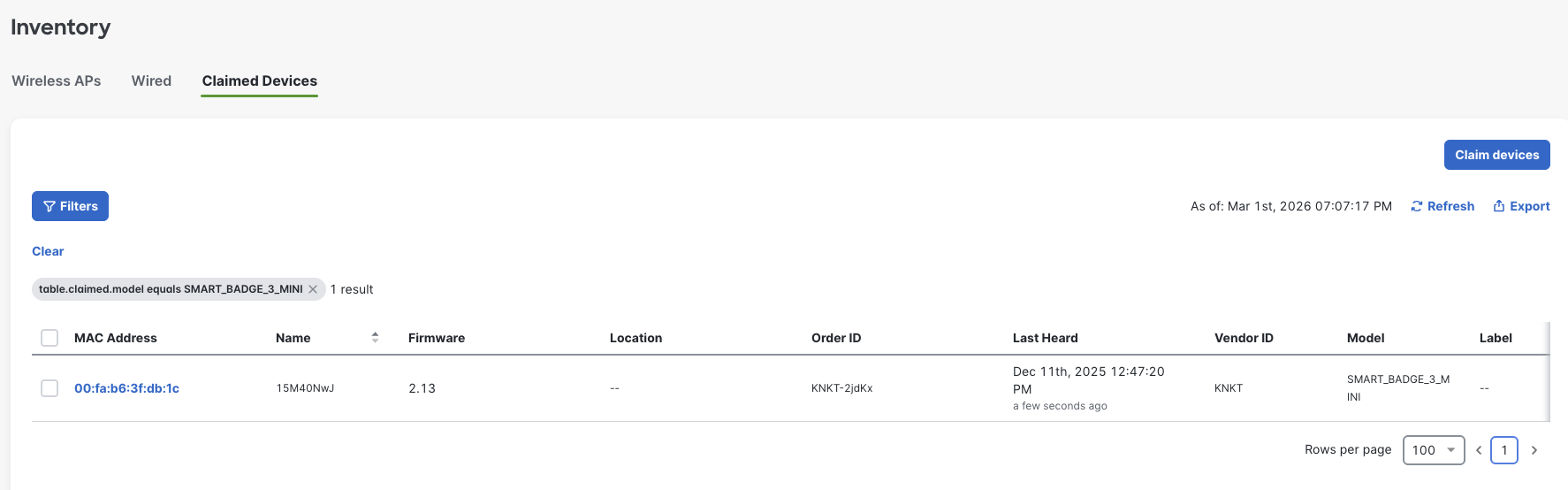
Task: Open the Filters button
Action: tap(70, 206)
